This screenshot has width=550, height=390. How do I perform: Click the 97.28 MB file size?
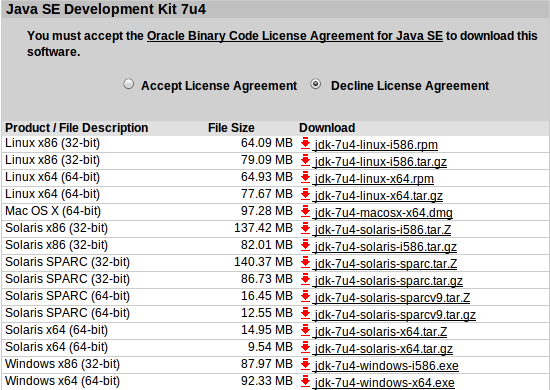tap(267, 211)
